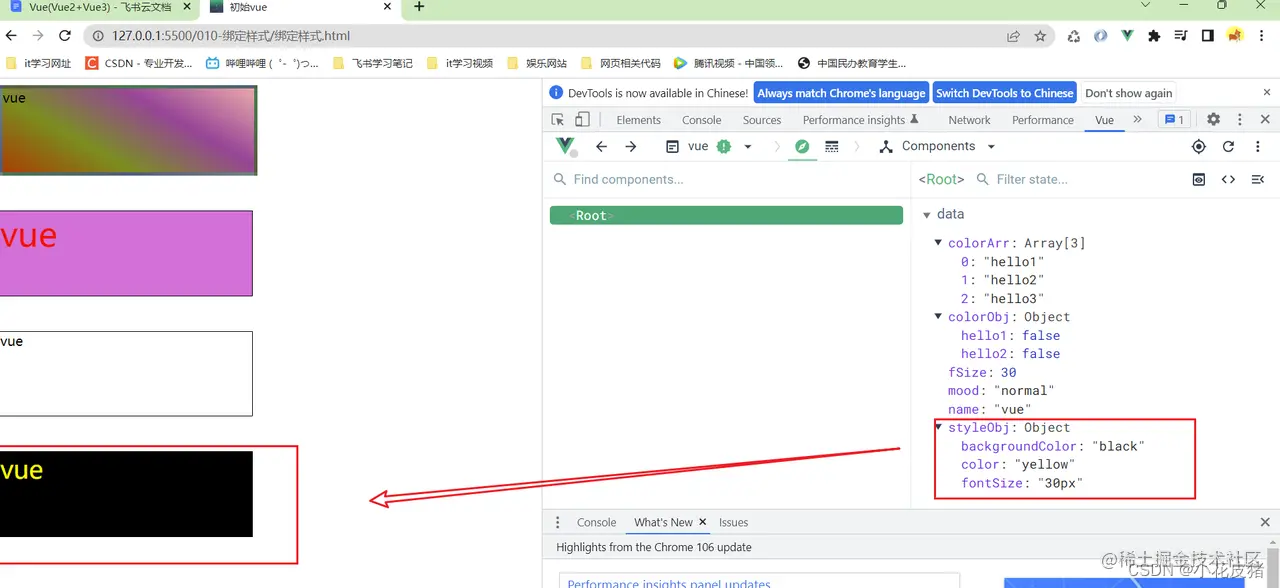1280x588 pixels.
Task: Click Switch DevTools to Chinese button
Action: pyautogui.click(x=1004, y=93)
